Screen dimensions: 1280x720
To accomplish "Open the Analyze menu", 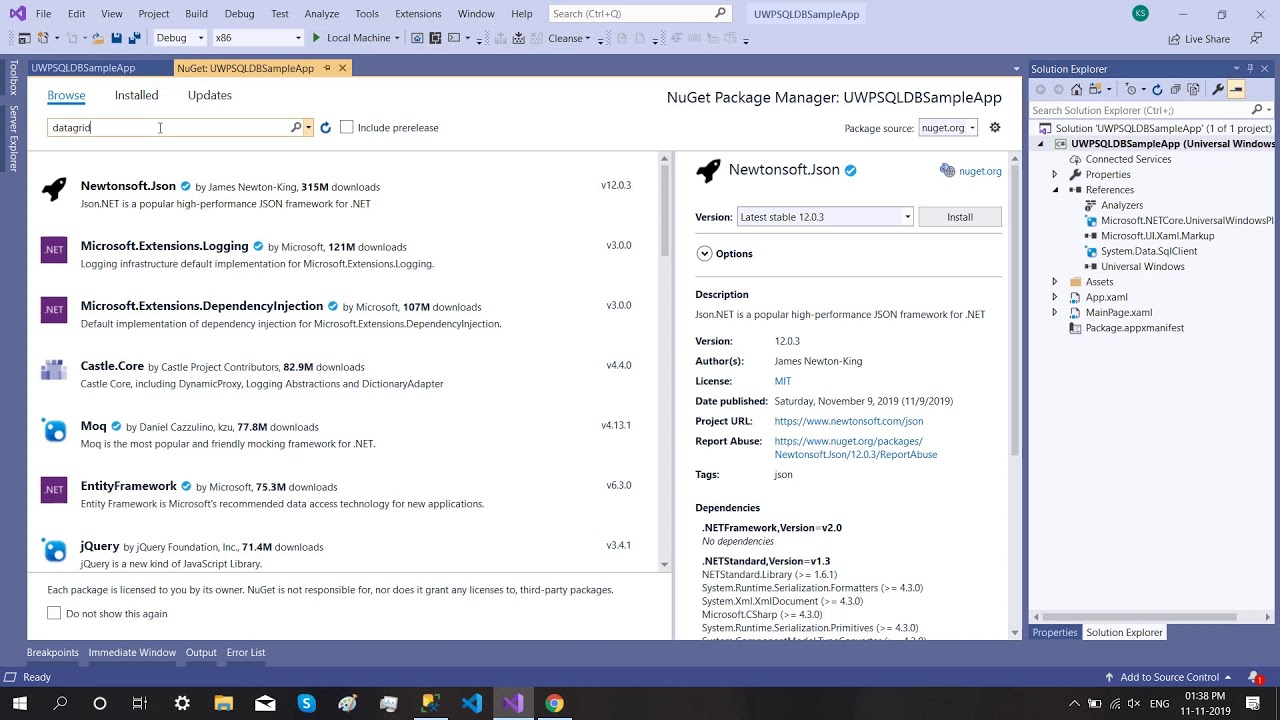I will 322,14.
